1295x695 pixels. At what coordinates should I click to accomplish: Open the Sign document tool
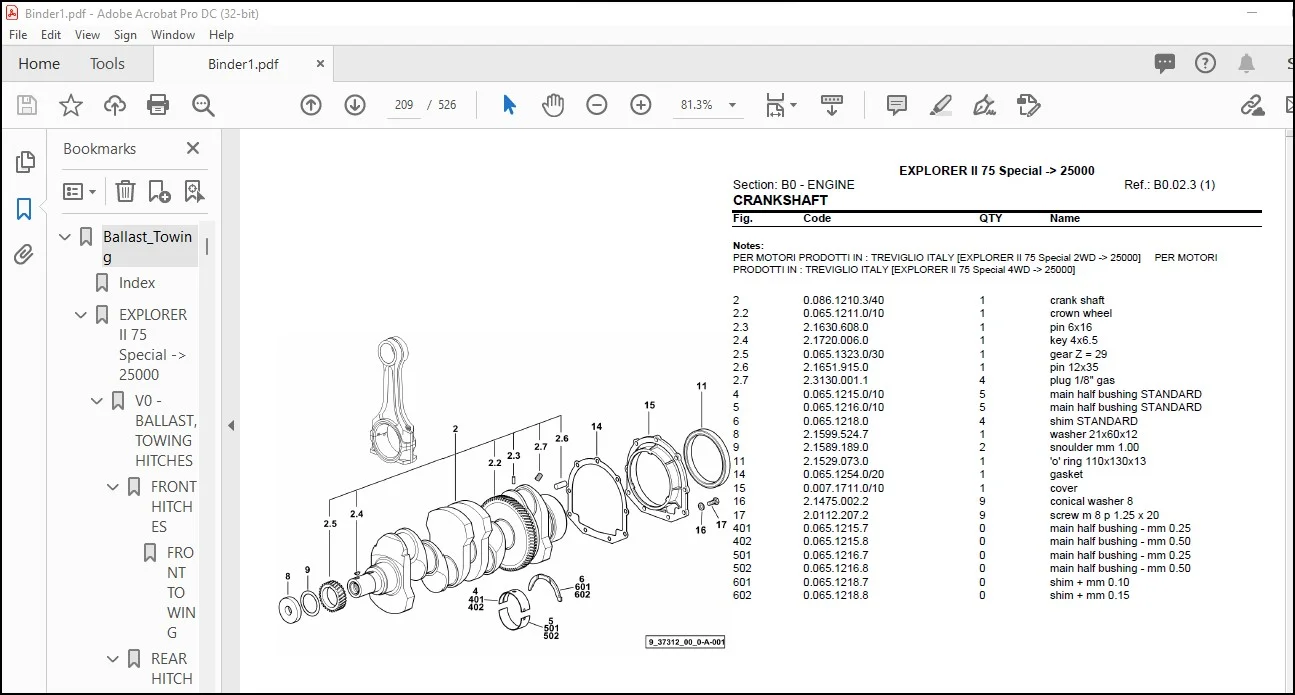[985, 105]
